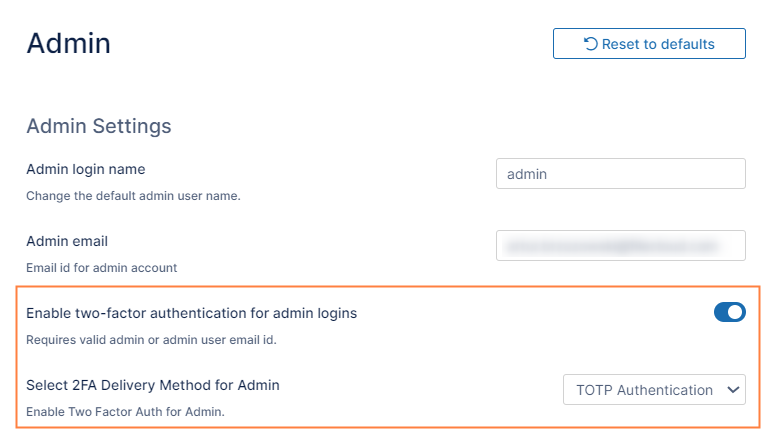Click "Email id for admin account" hint text
Screen dimensions: 779x445
101,268
